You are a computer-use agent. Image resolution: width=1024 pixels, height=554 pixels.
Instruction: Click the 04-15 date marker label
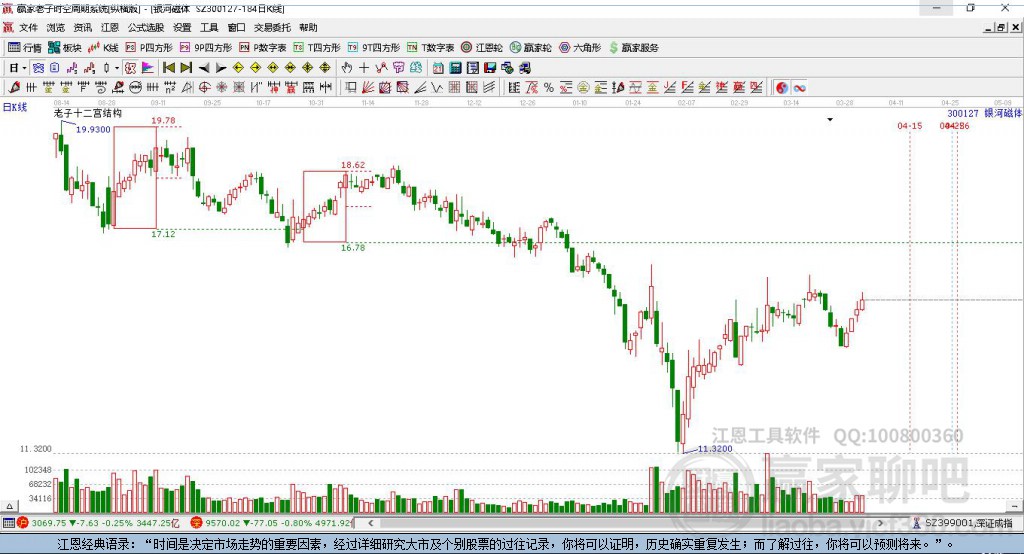point(910,125)
